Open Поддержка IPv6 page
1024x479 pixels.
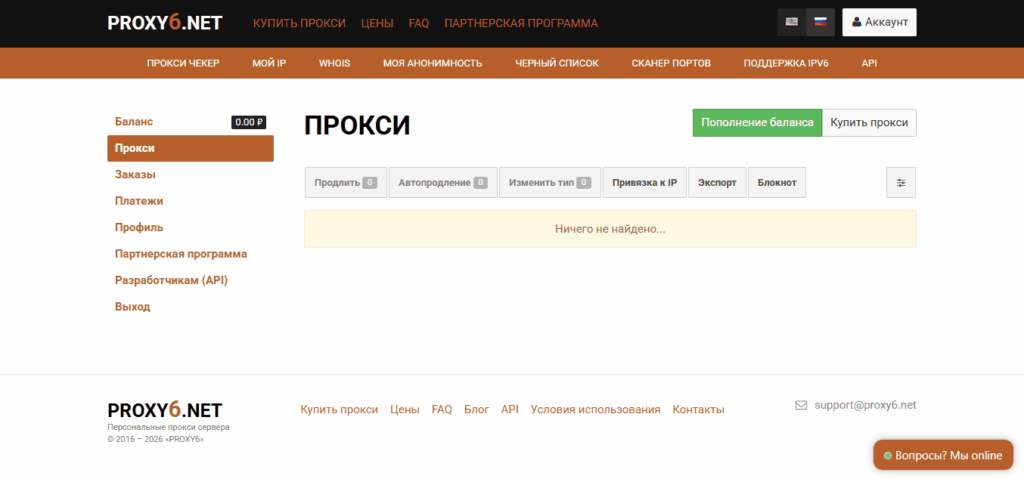tap(786, 63)
